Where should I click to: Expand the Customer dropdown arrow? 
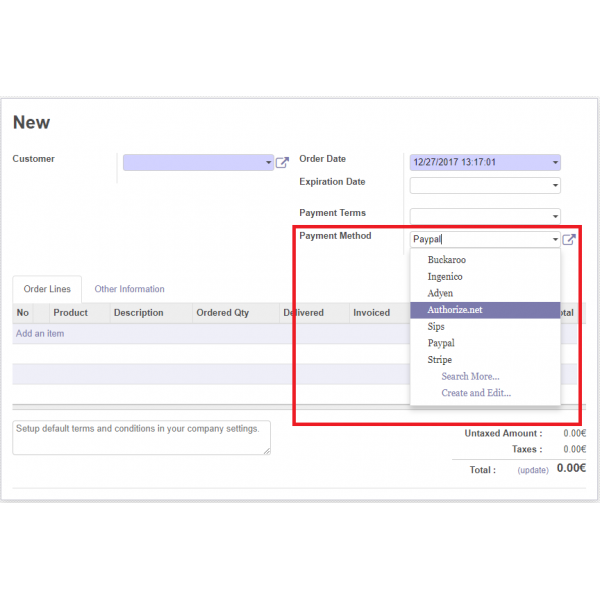268,163
